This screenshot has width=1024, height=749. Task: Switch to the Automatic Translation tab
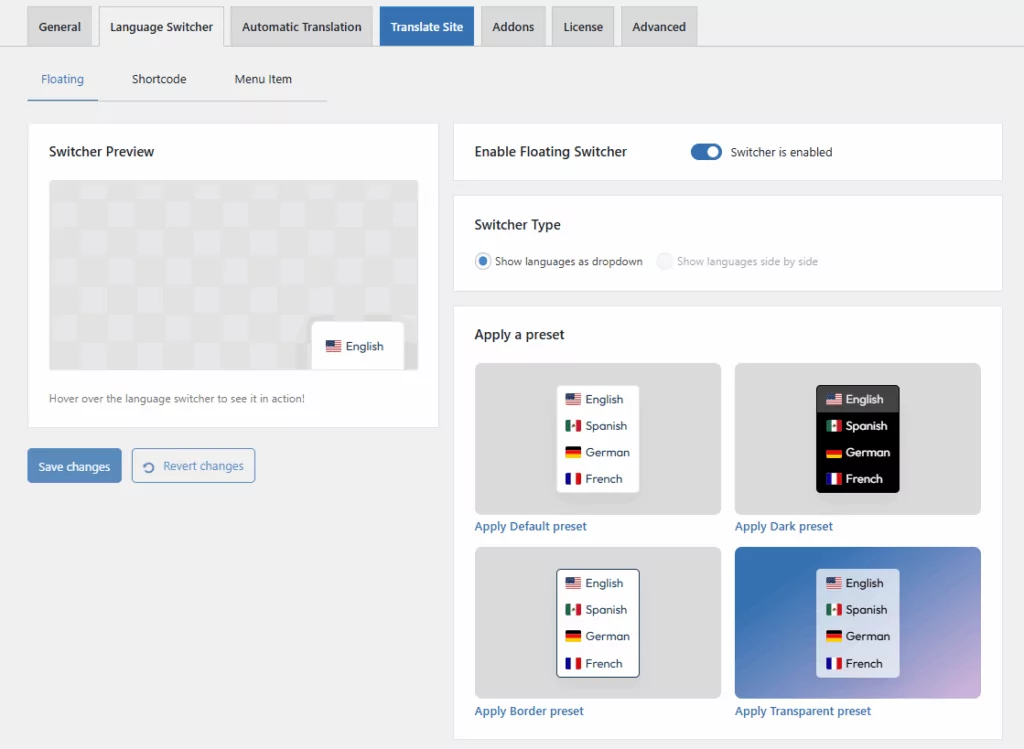[x=301, y=27]
